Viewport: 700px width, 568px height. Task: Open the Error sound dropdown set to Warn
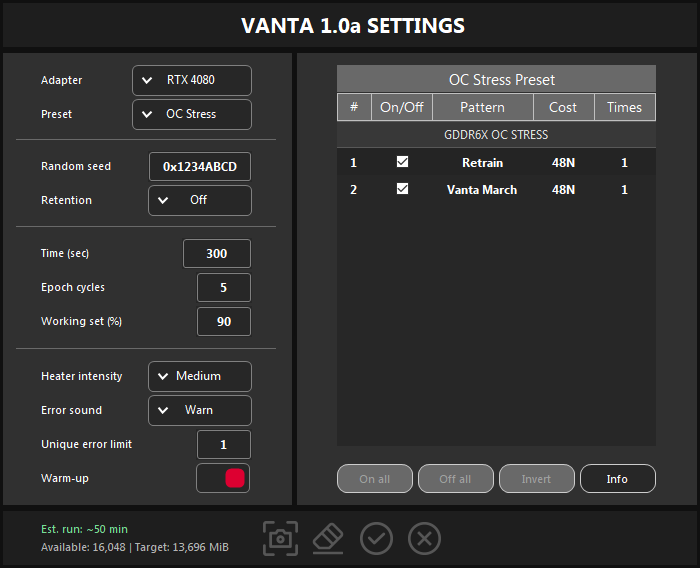(x=200, y=410)
